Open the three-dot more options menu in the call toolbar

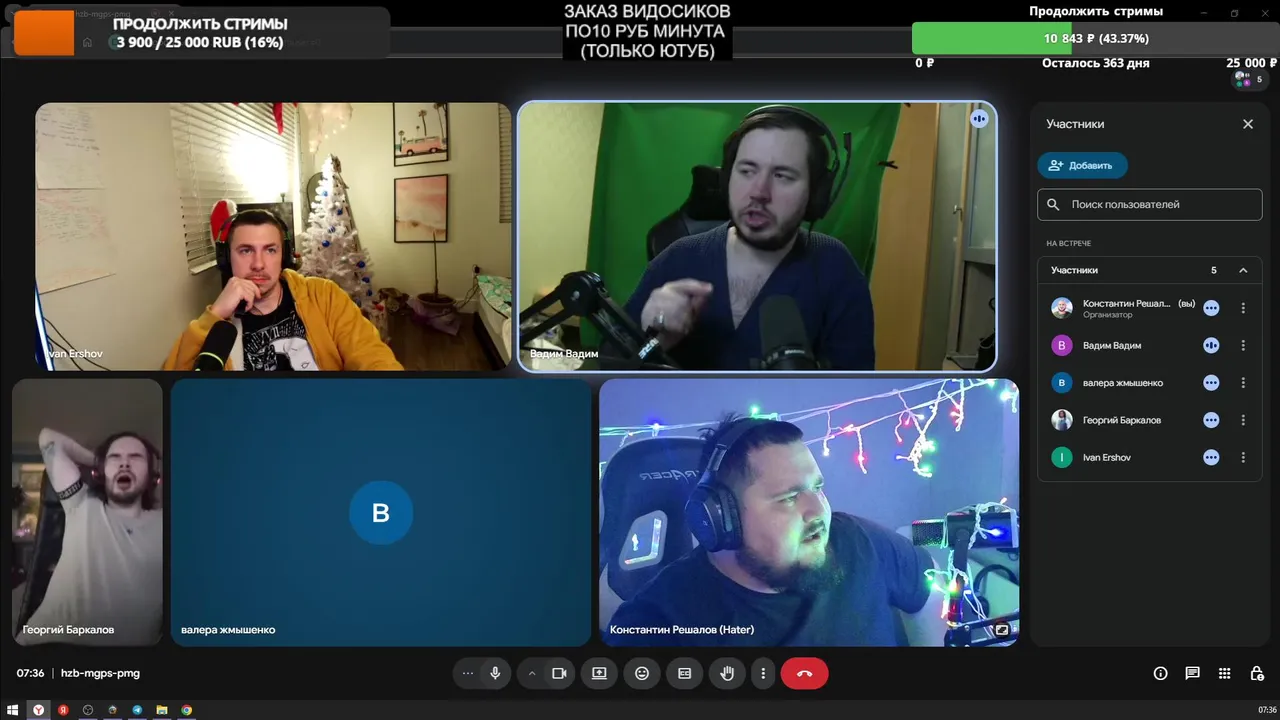[763, 673]
